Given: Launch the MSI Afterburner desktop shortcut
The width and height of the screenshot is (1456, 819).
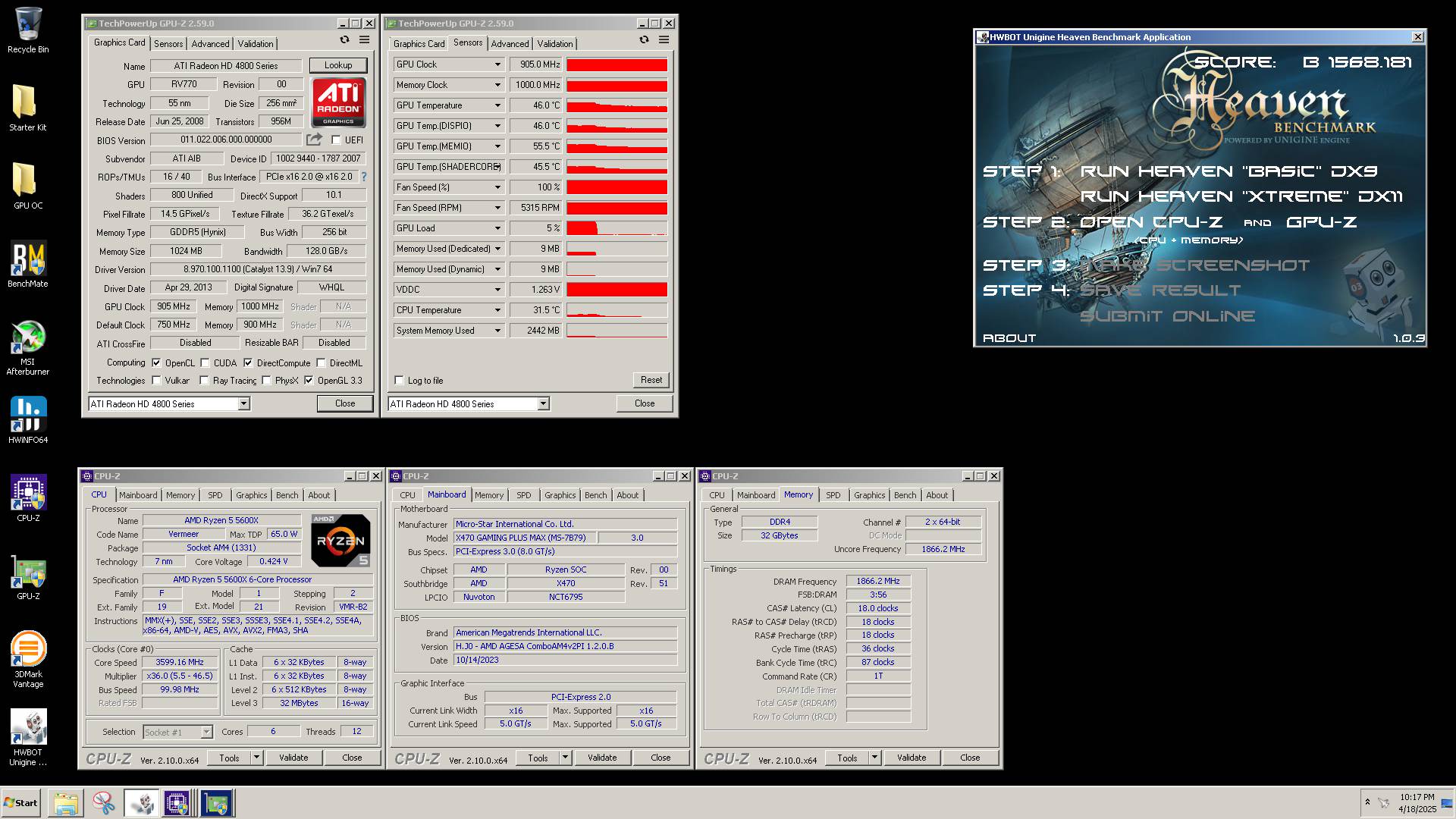Looking at the screenshot, I should click(28, 347).
